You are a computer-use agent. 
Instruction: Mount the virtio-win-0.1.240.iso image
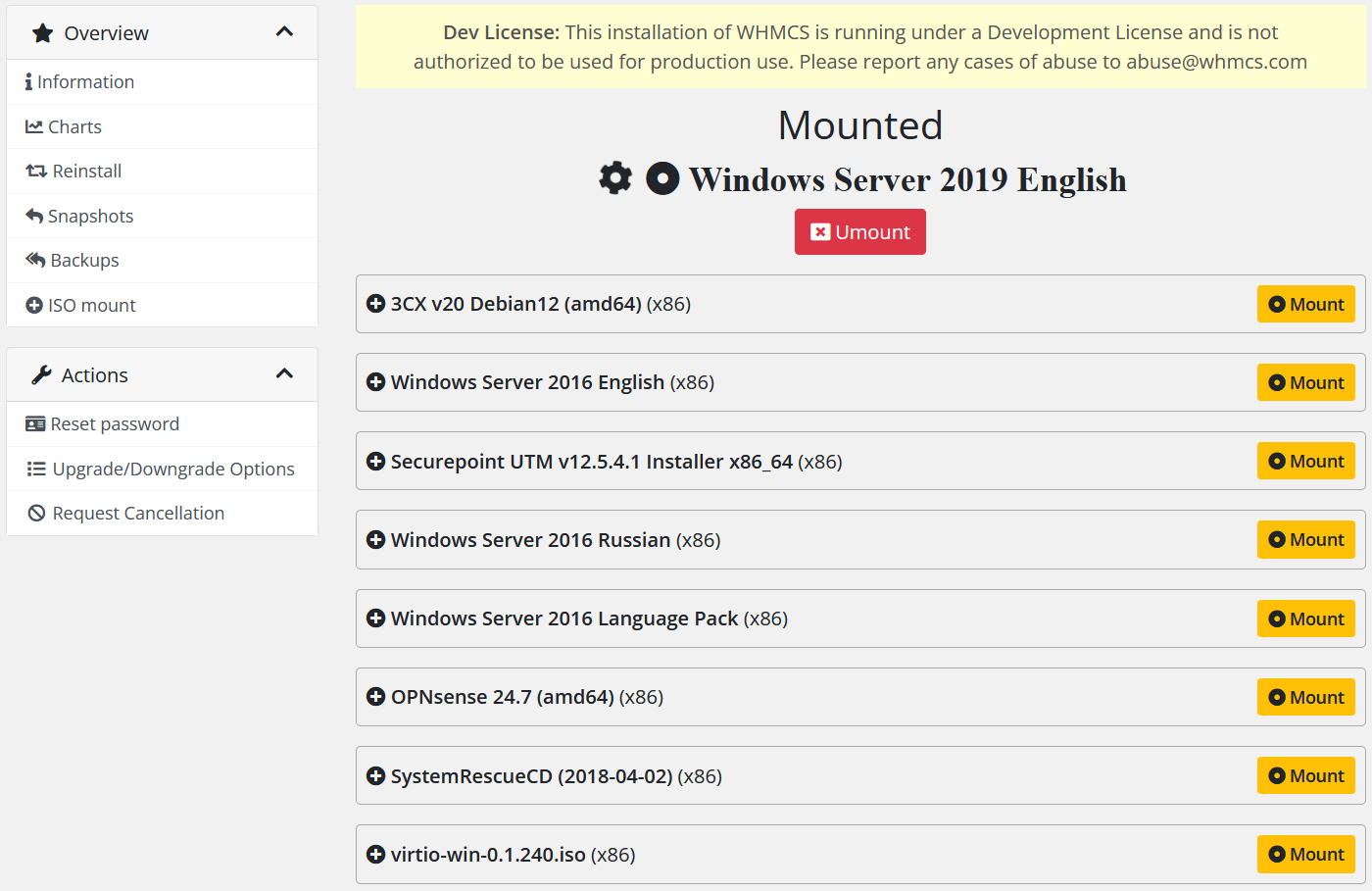click(x=1306, y=854)
